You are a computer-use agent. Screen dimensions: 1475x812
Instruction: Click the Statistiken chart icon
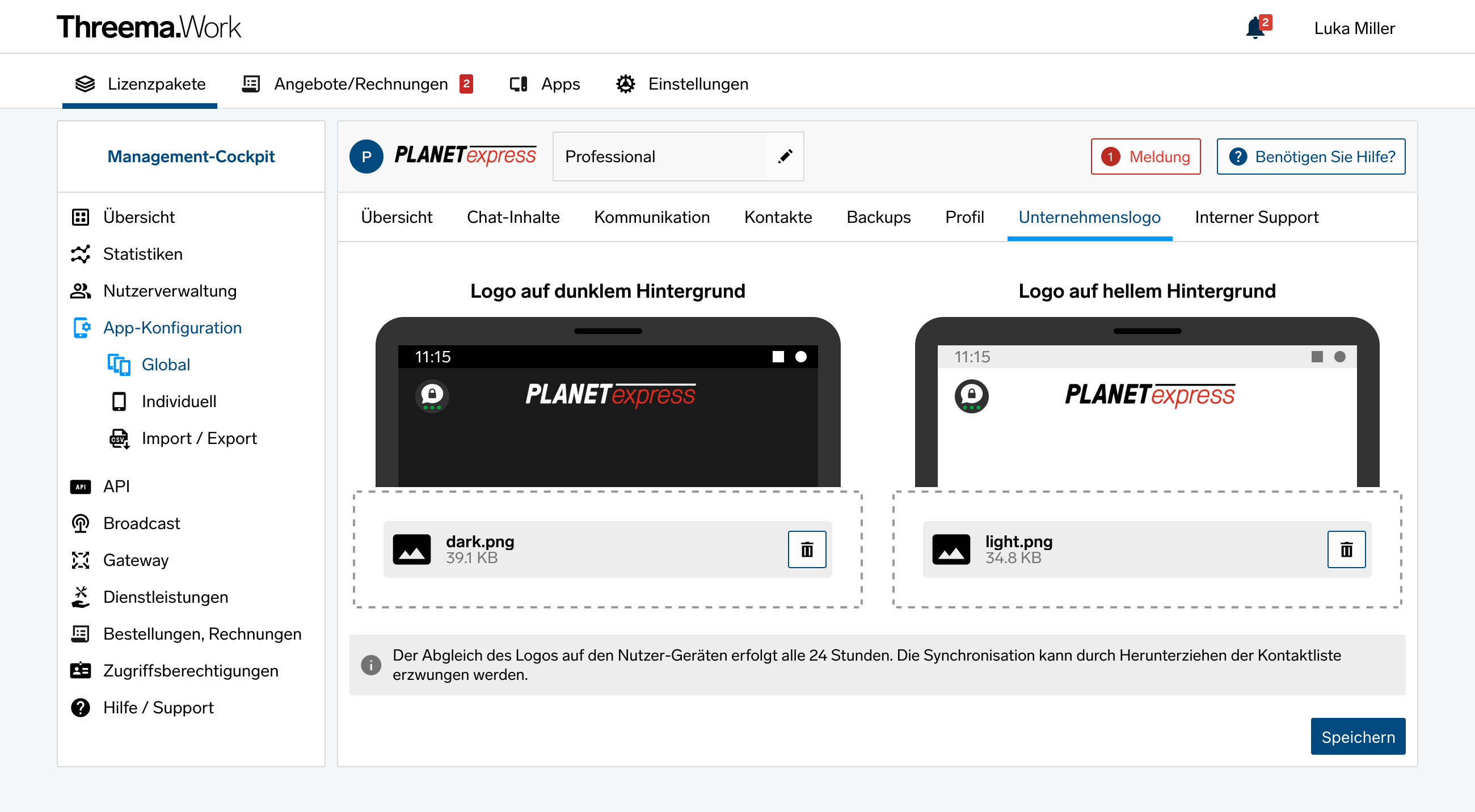click(80, 254)
